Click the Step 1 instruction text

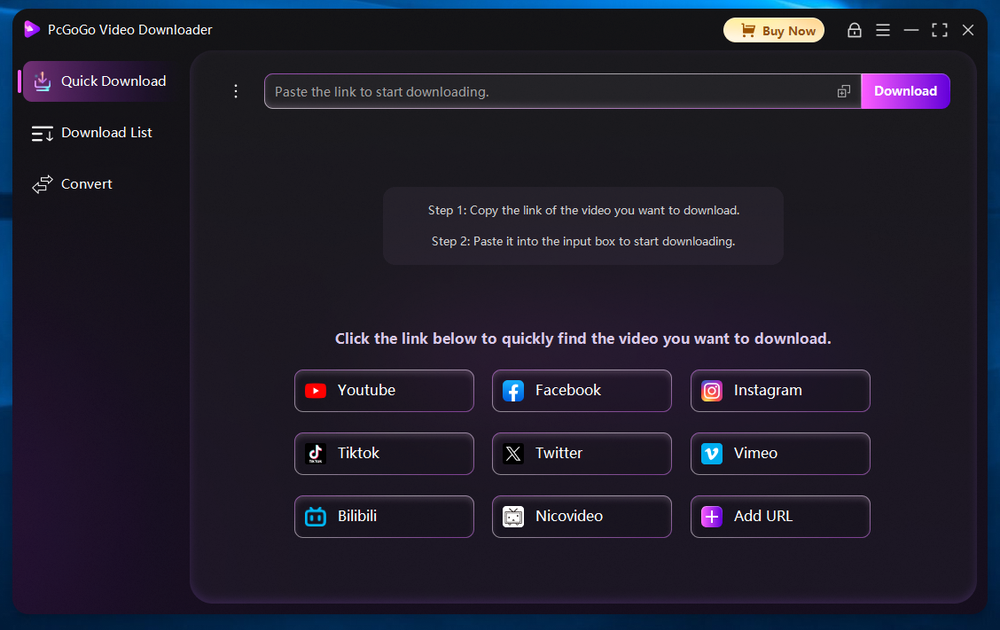point(584,210)
